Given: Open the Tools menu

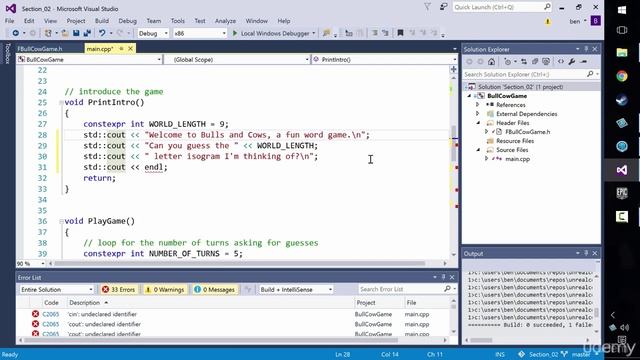Looking at the screenshot, I should 178,21.
